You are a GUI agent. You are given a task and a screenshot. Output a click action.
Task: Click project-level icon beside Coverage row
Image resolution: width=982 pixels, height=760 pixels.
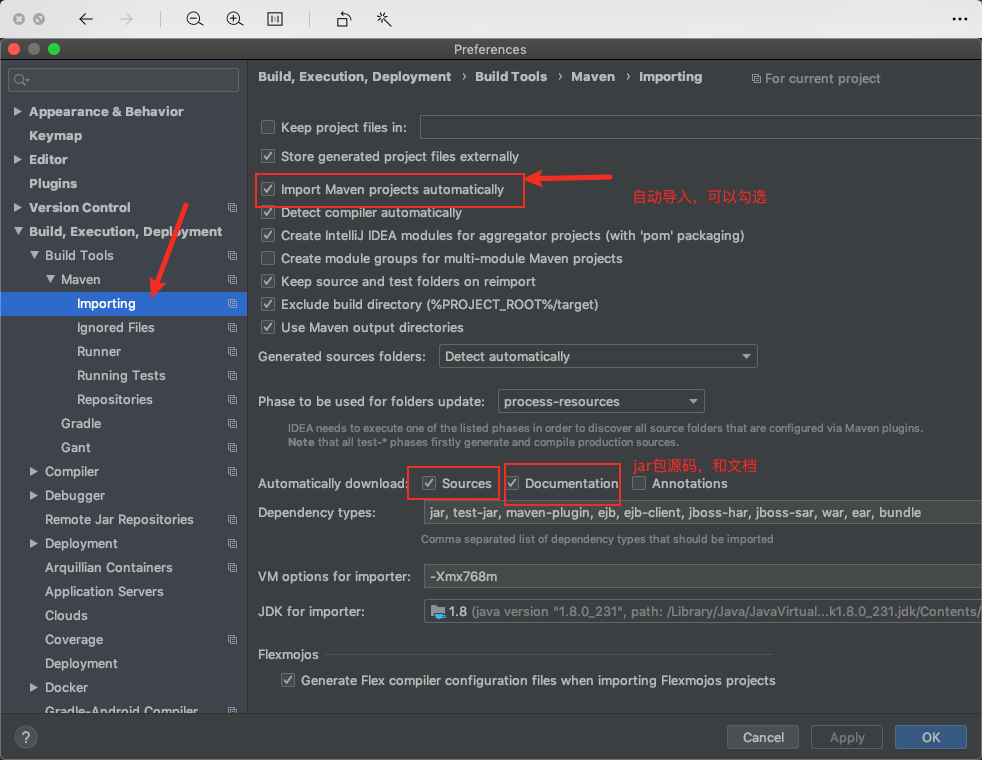point(232,639)
